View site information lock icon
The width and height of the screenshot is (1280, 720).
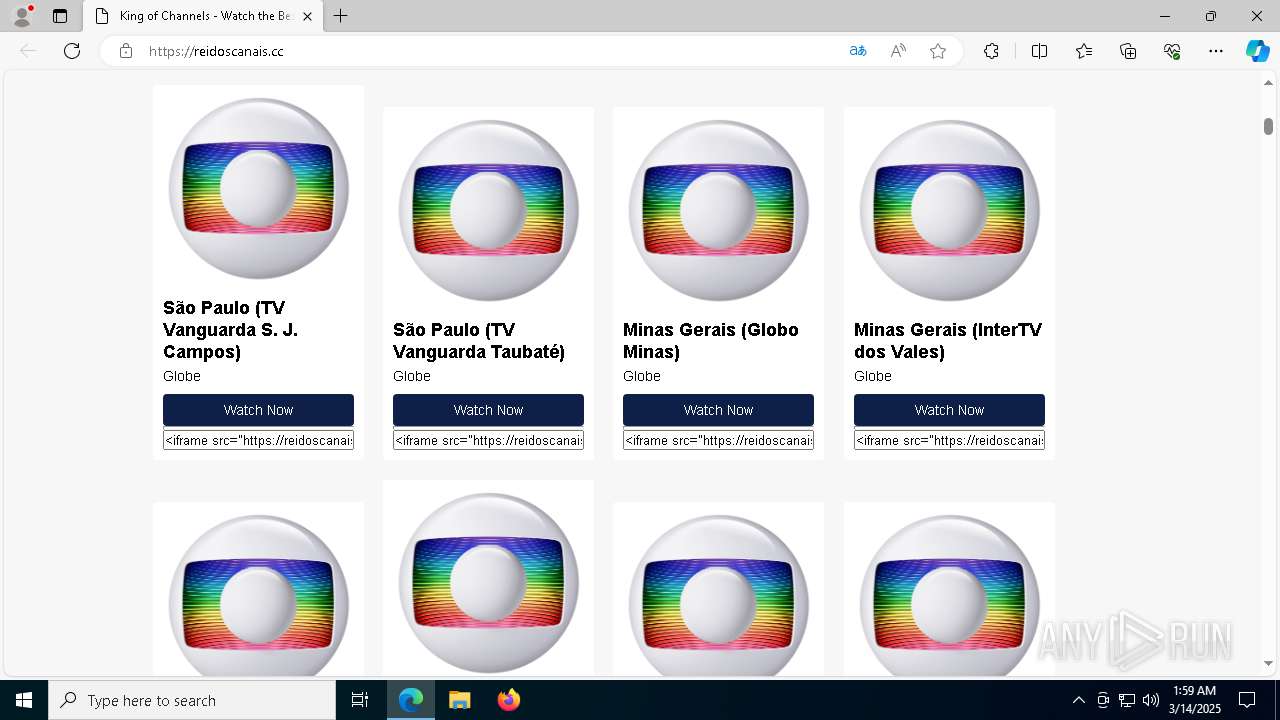(x=126, y=51)
